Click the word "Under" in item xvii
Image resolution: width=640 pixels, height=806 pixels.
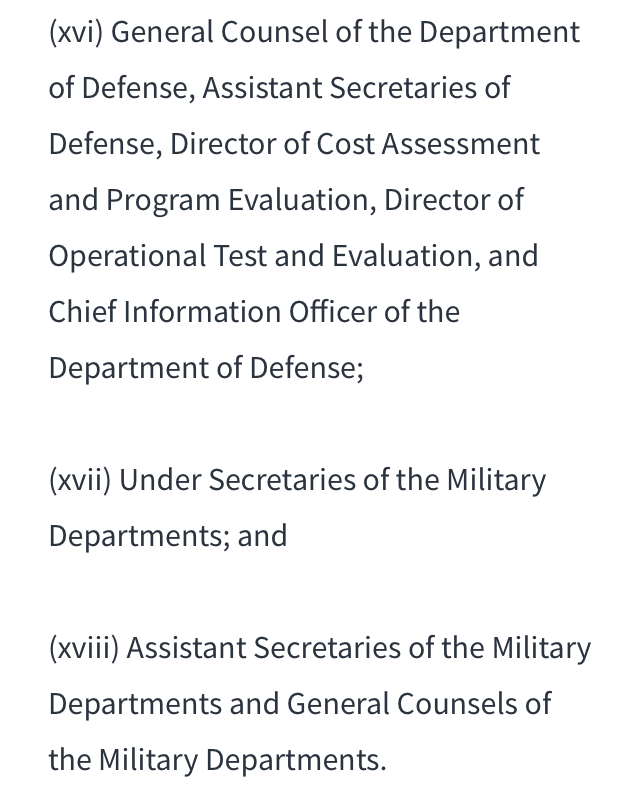[x=160, y=481]
